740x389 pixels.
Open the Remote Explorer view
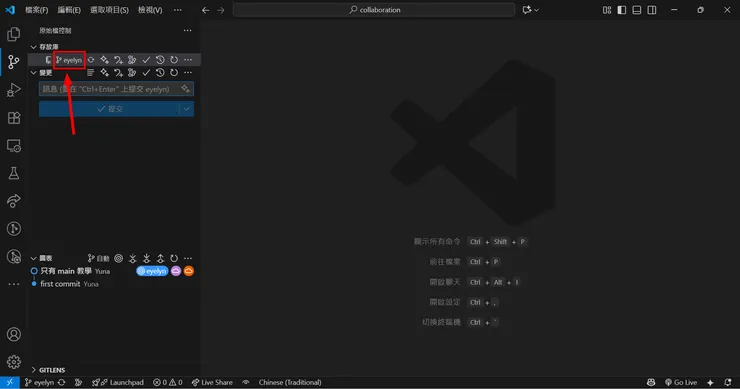[14, 146]
